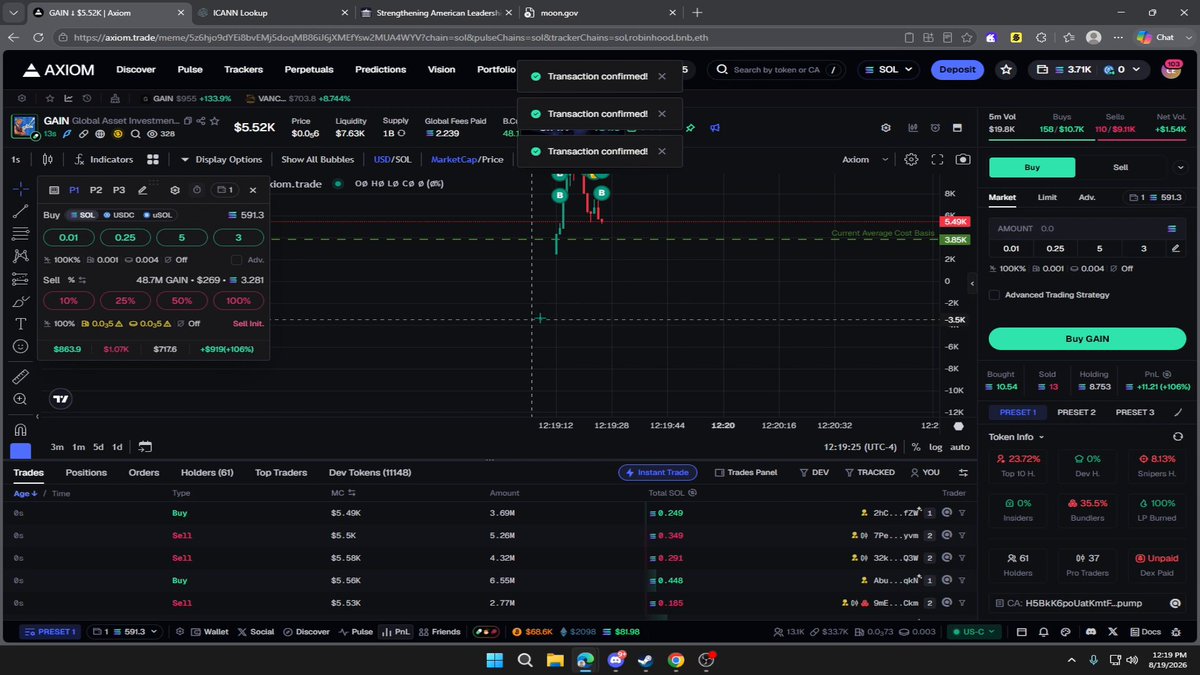This screenshot has height=675, width=1200.
Task: Select the magnet snapping tool
Action: (x=20, y=430)
